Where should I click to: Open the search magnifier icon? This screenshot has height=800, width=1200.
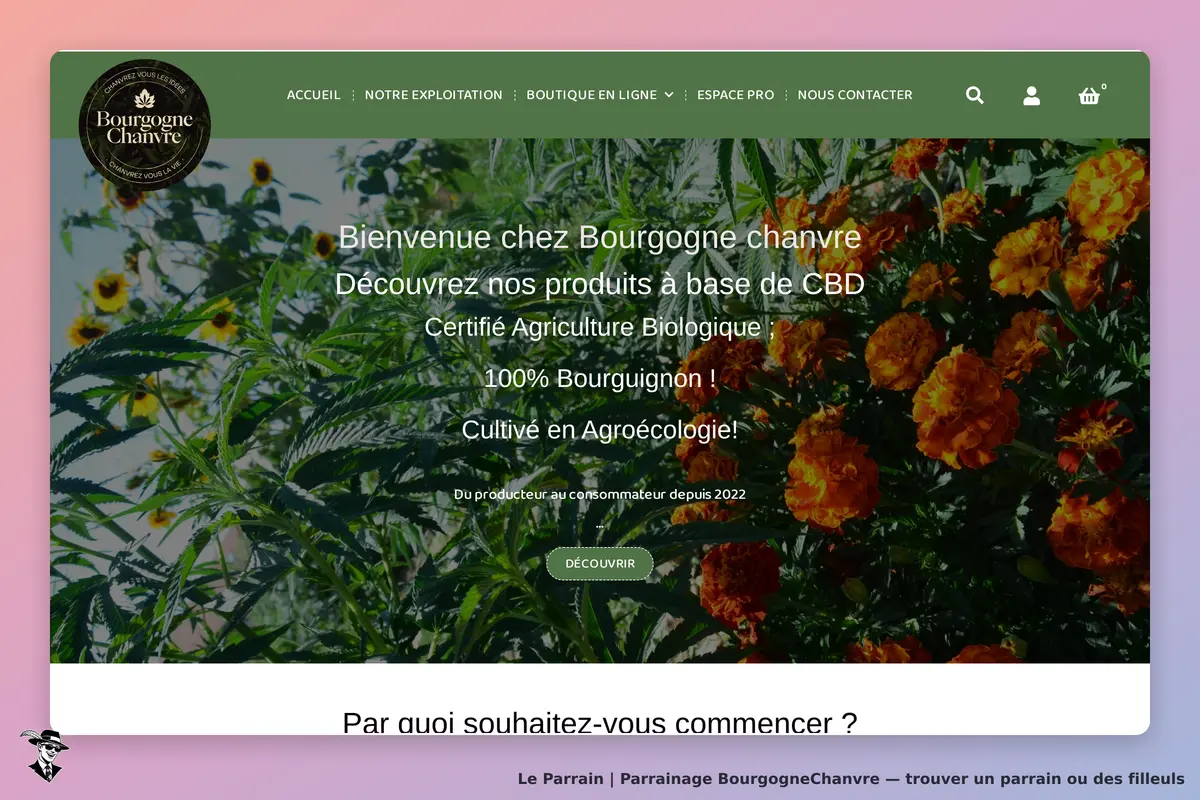coord(975,95)
